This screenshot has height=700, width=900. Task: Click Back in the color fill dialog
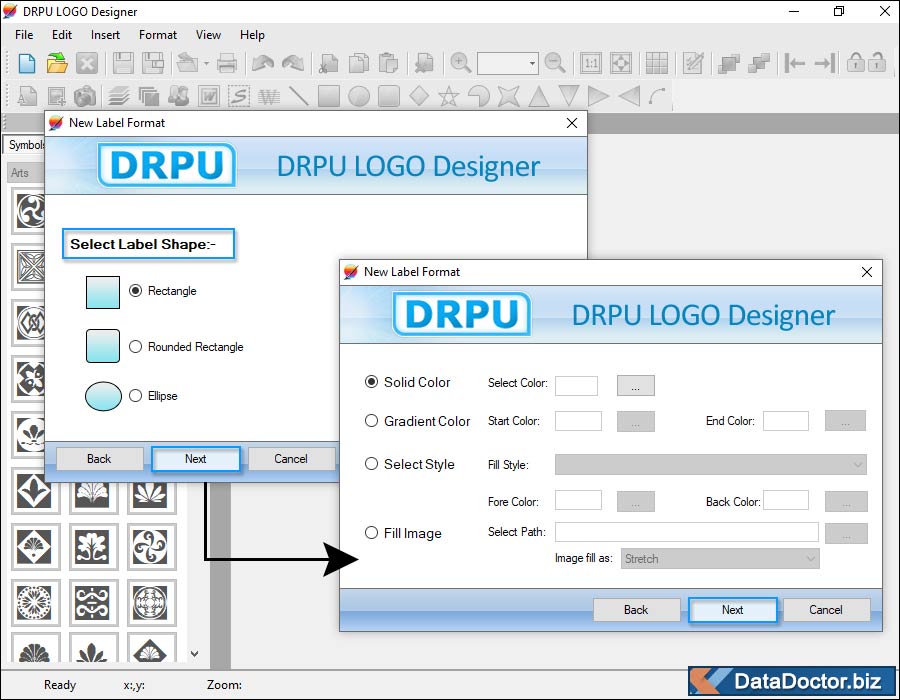pyautogui.click(x=636, y=610)
